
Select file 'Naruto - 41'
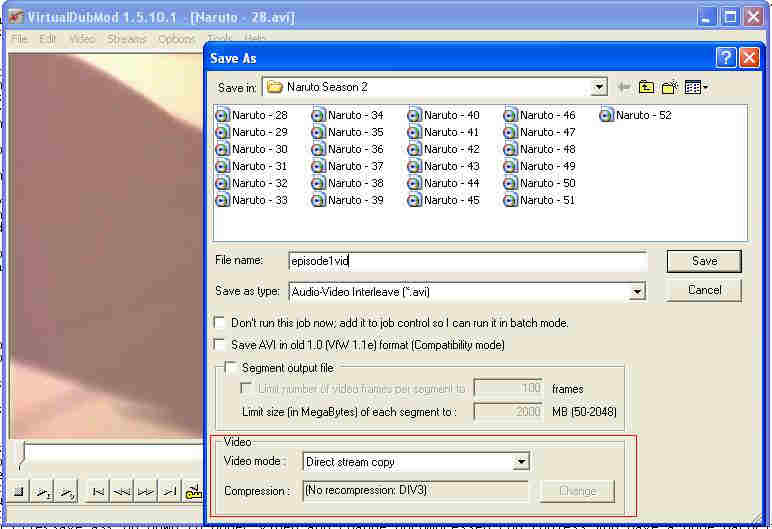click(x=444, y=132)
